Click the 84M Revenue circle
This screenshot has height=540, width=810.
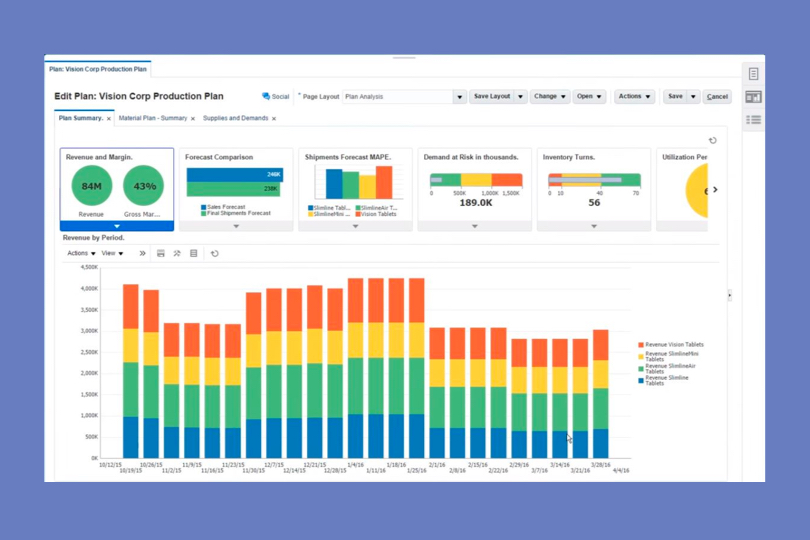click(x=91, y=186)
